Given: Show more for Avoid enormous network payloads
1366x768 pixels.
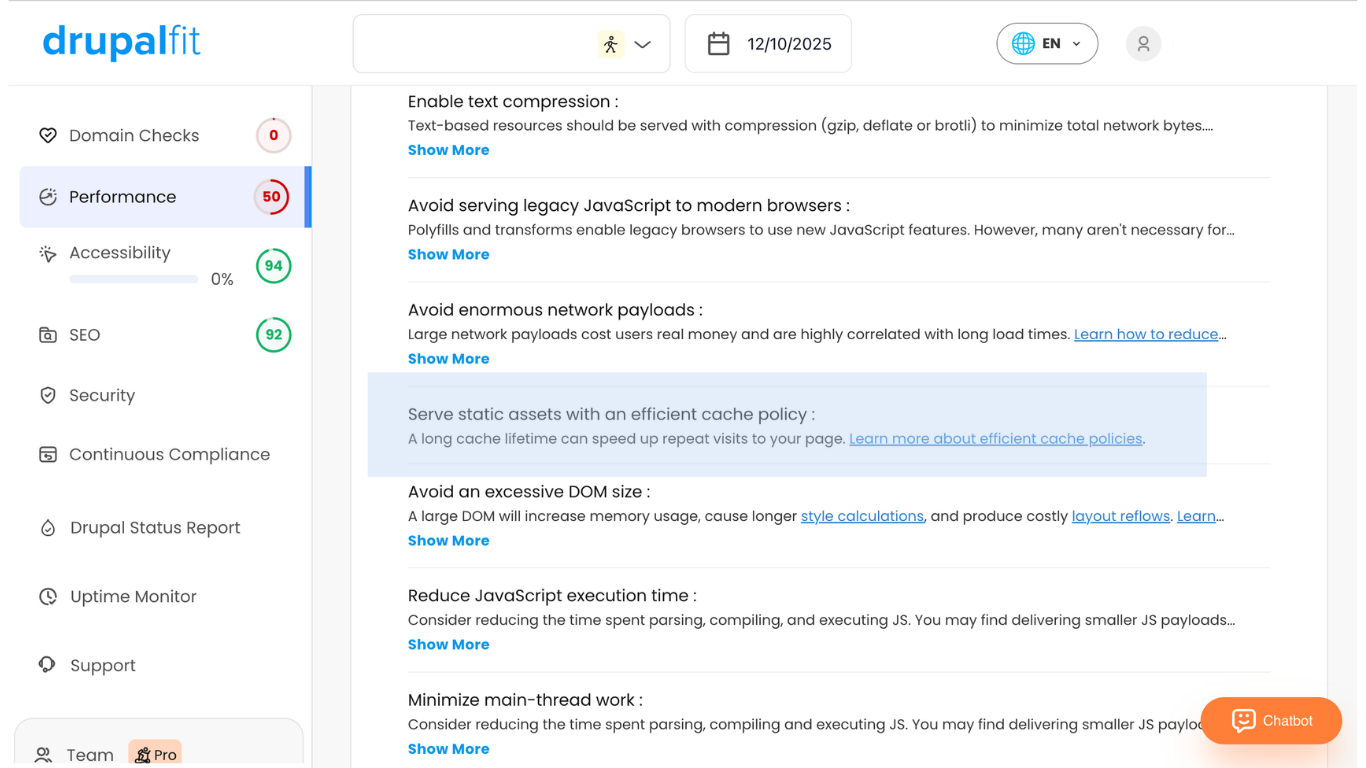Looking at the screenshot, I should (x=448, y=359).
